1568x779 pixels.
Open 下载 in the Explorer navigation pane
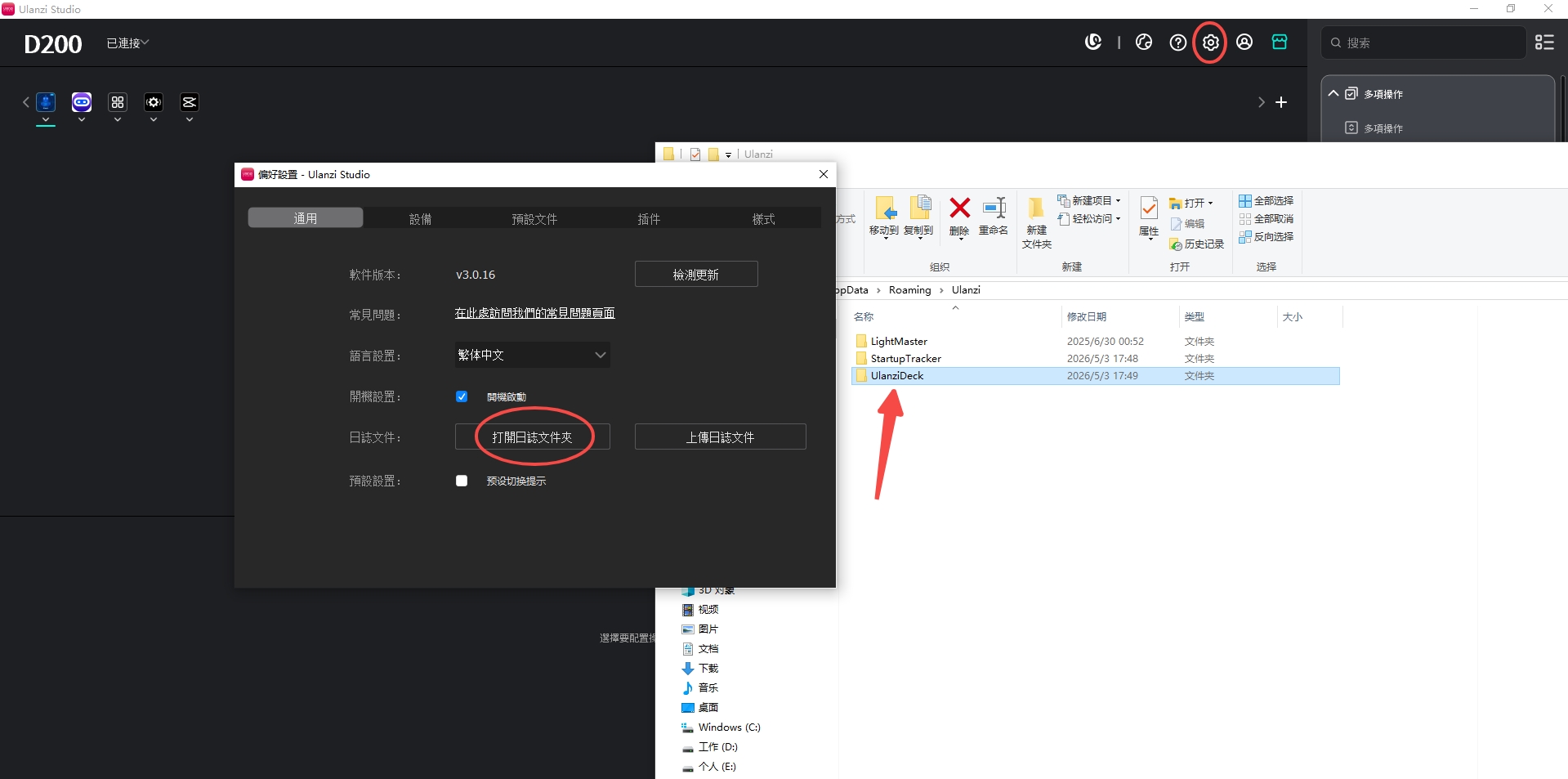pos(700,668)
